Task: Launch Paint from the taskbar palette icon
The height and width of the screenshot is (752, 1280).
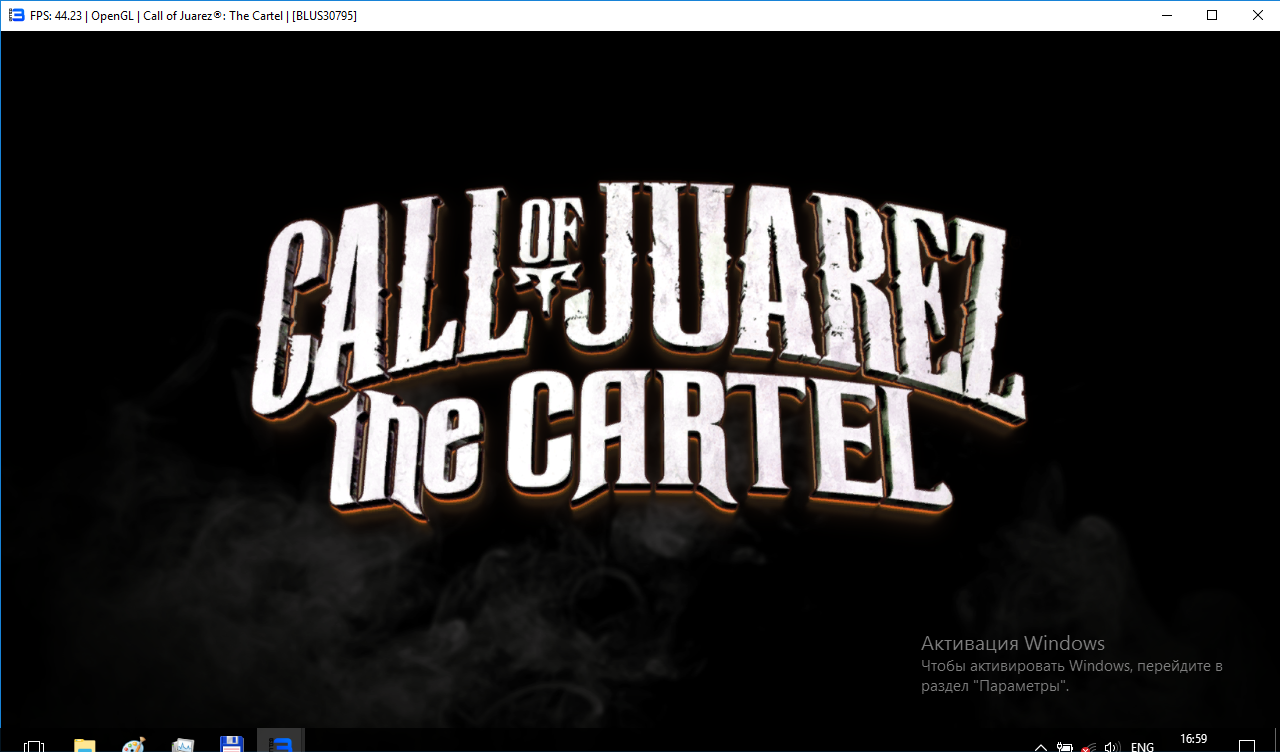Action: pos(134,745)
